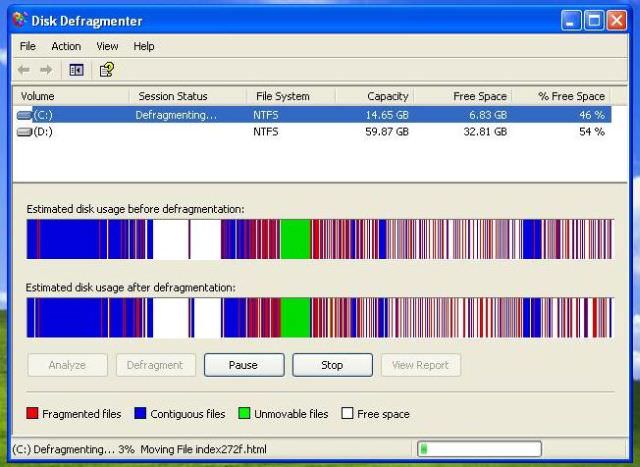Viewport: 640px width, 467px height.
Task: Click the Forward arrow toolbar icon
Action: [x=46, y=70]
